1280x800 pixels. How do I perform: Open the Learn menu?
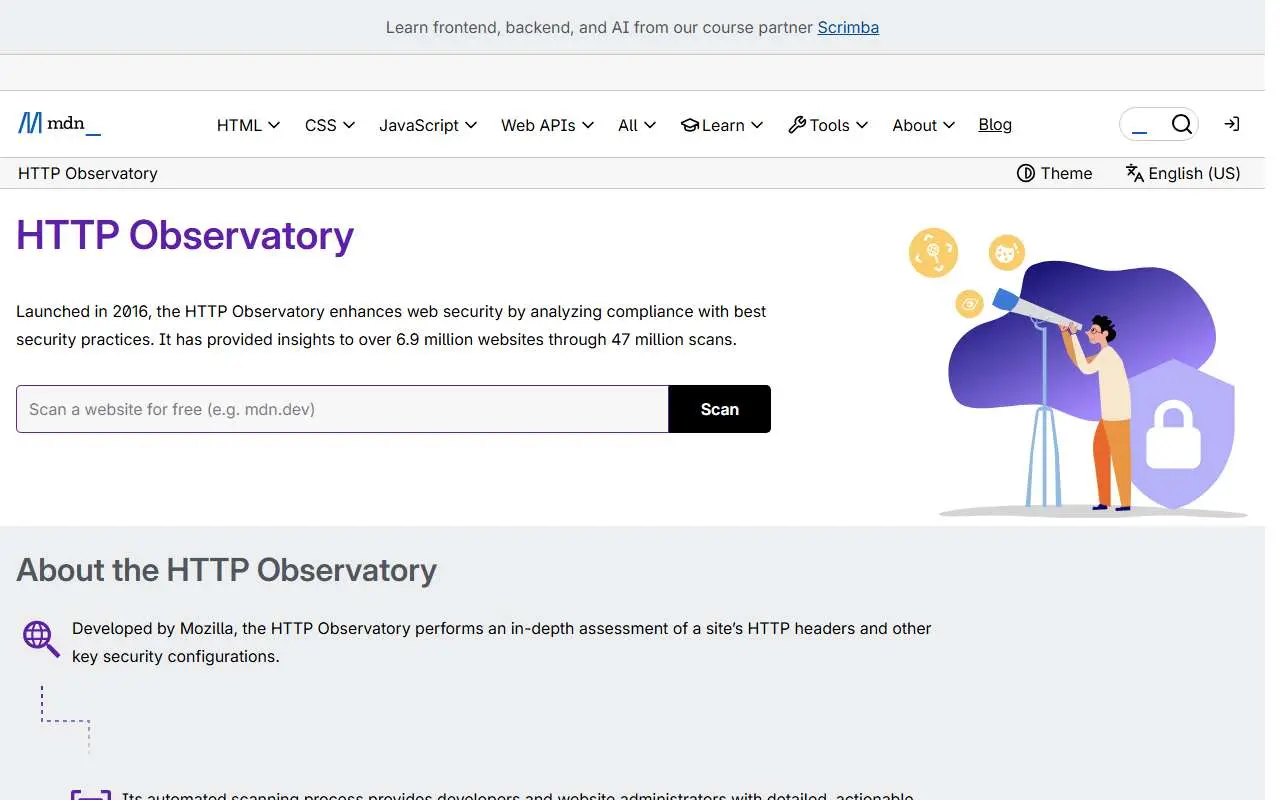click(722, 125)
